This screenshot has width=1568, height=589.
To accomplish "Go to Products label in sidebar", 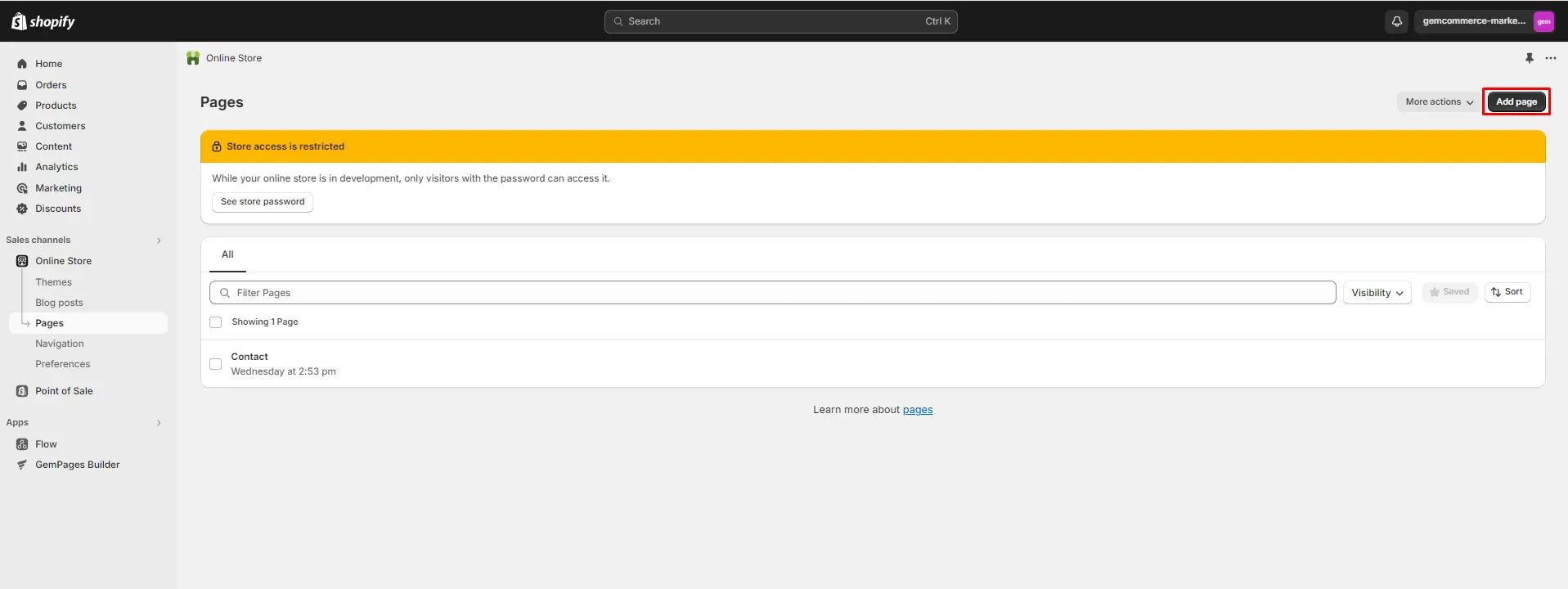I will point(56,106).
